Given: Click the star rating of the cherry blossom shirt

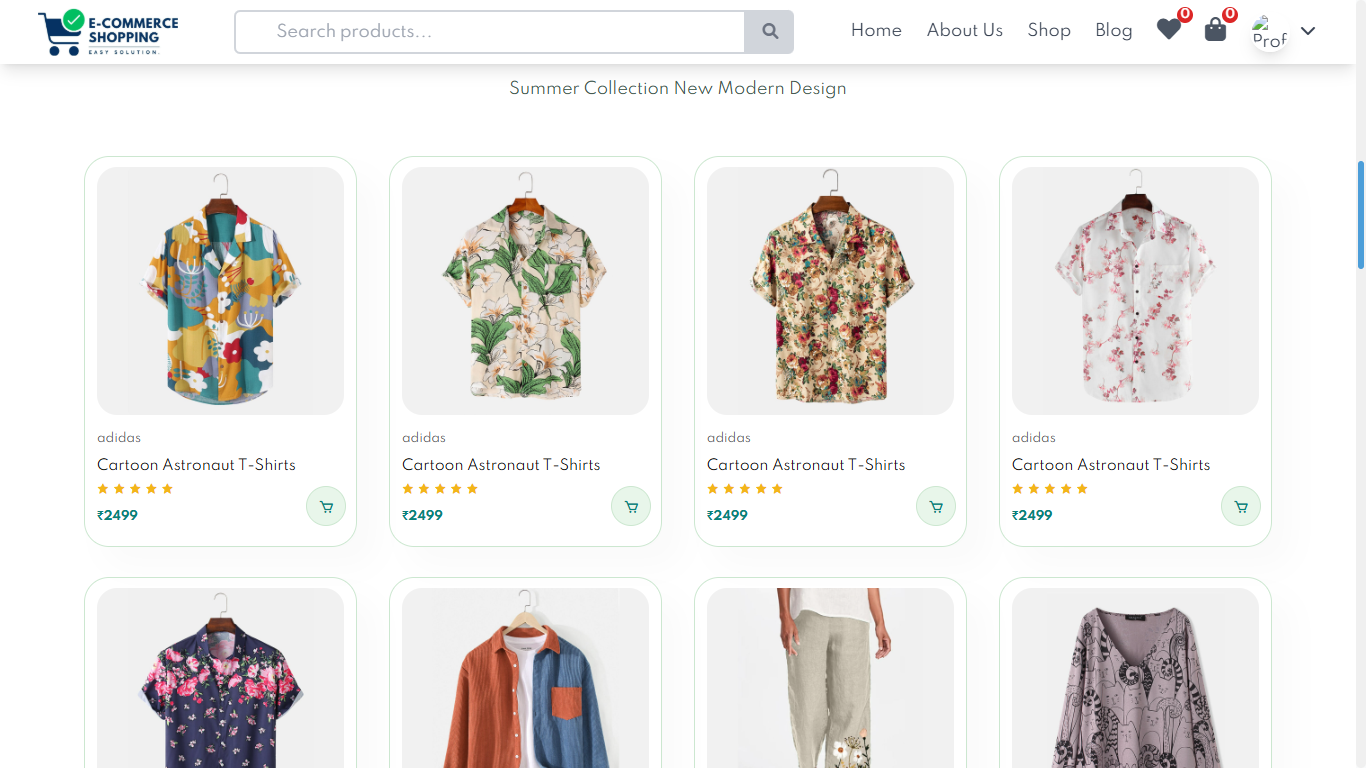Looking at the screenshot, I should 1050,489.
